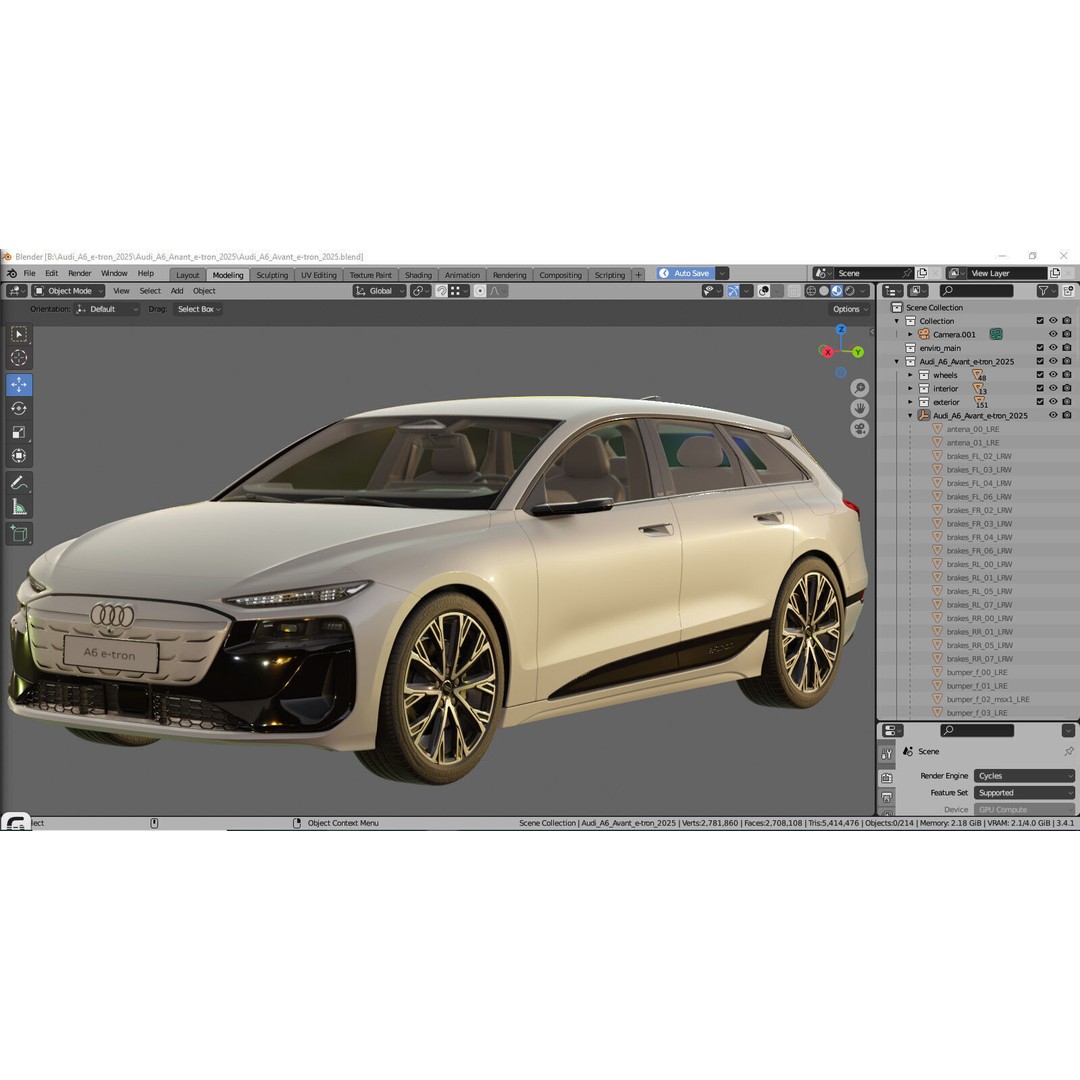Uncheck the wheels collection exclude checkbox
1080x1080 pixels.
point(1040,375)
